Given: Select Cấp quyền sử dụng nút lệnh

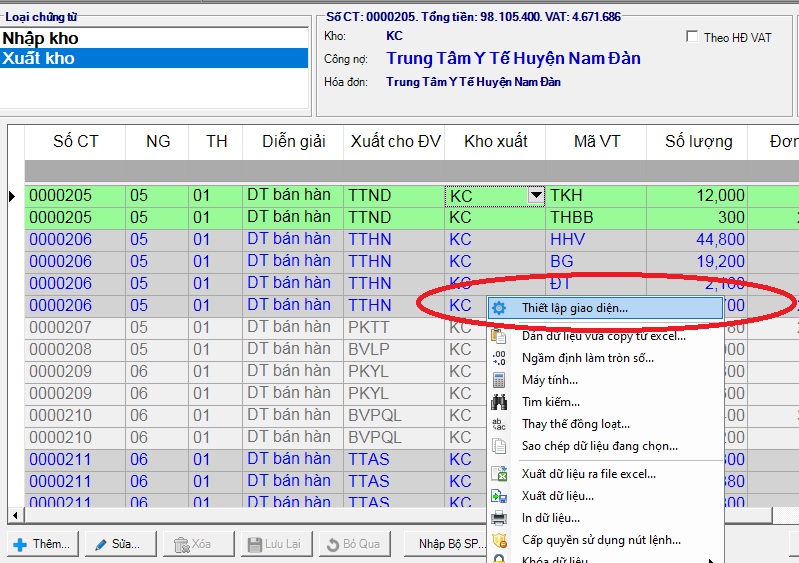Looking at the screenshot, I should coord(605,540).
